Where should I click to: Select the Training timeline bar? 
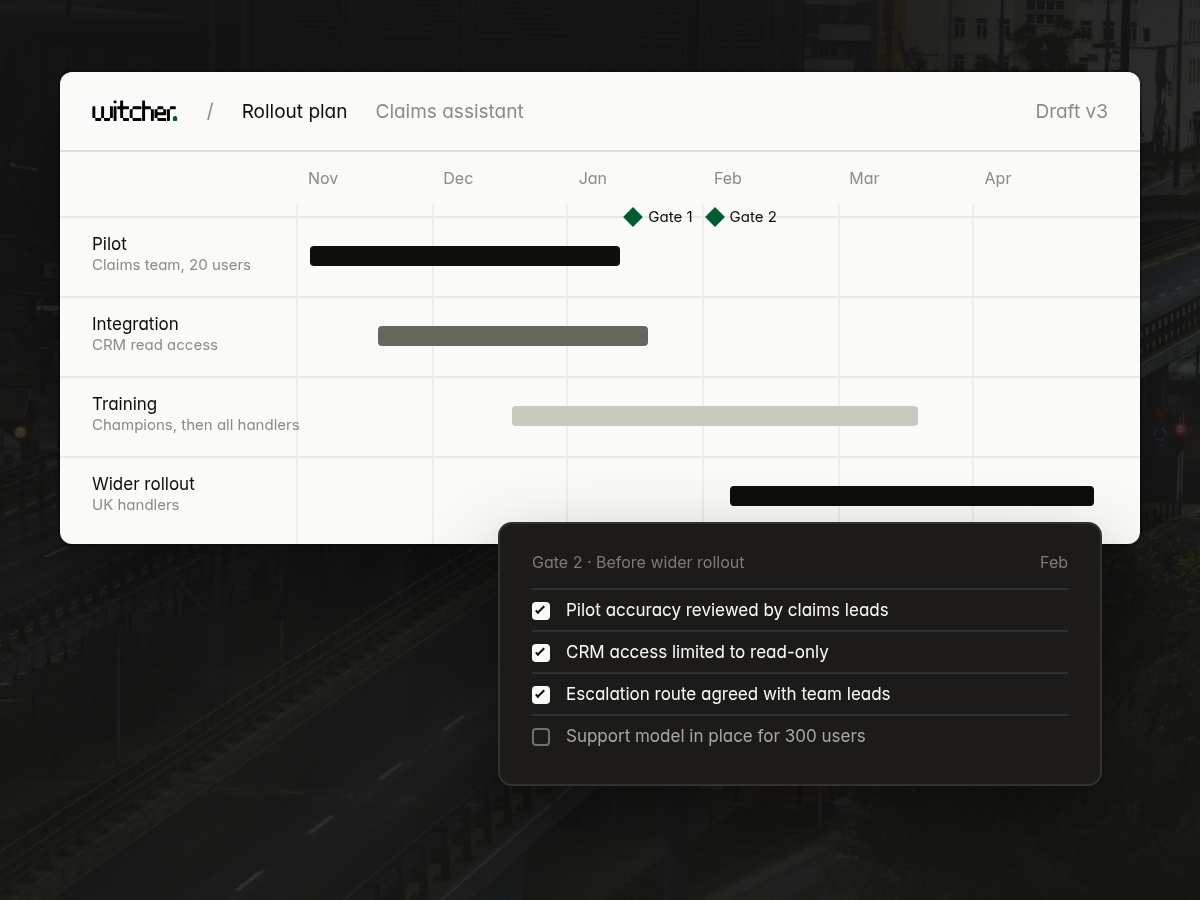tap(715, 416)
